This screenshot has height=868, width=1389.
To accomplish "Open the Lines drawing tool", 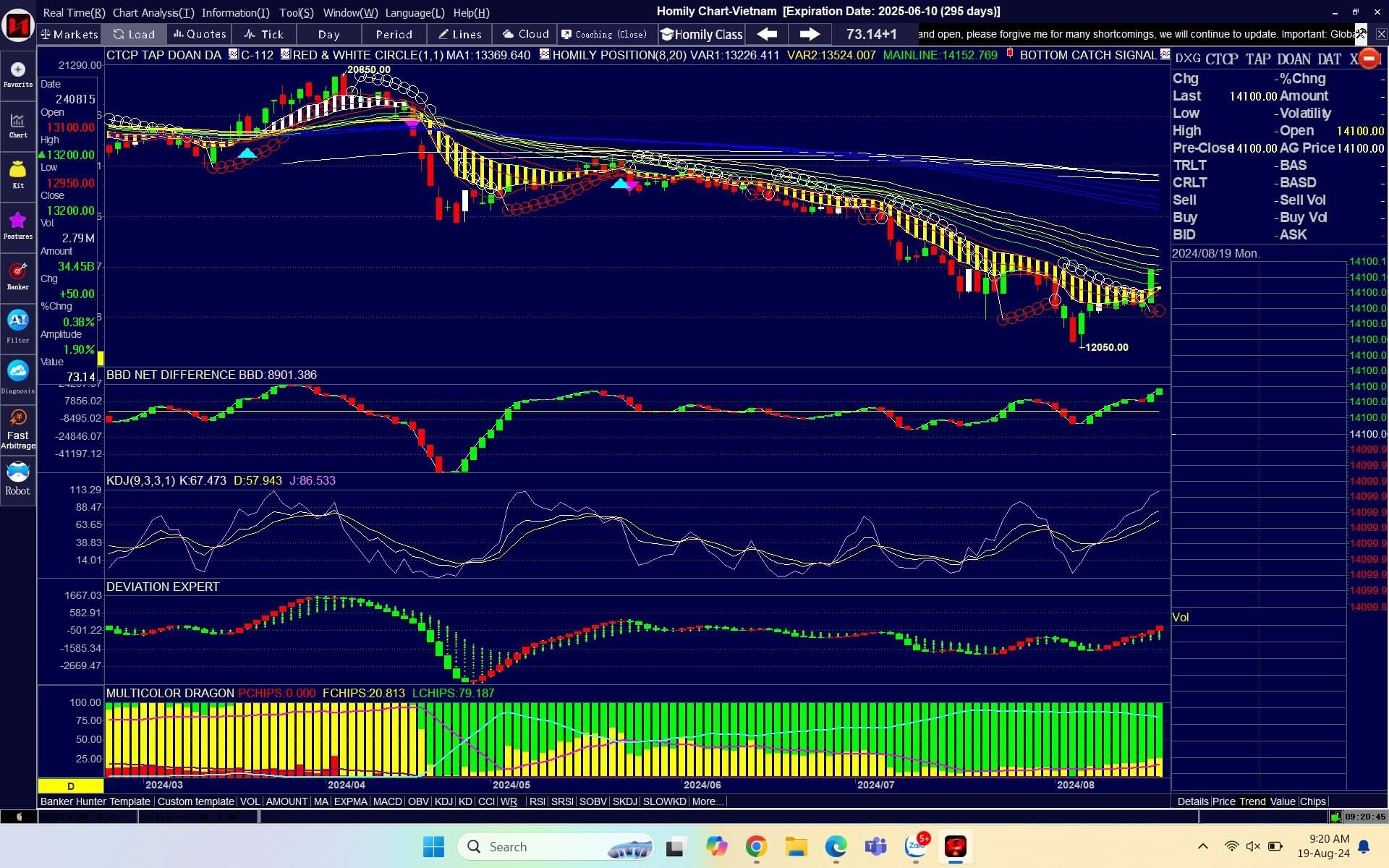I will point(459,34).
